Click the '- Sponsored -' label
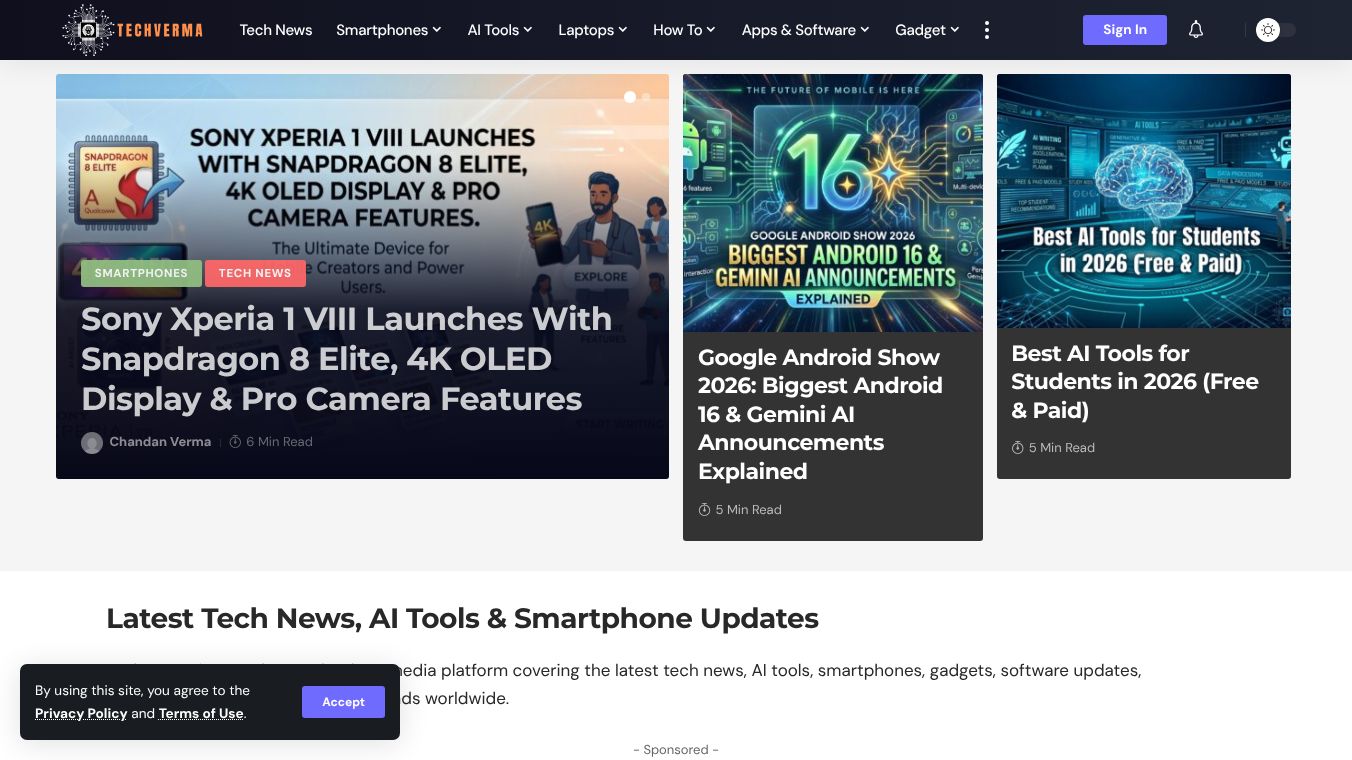 [x=676, y=750]
